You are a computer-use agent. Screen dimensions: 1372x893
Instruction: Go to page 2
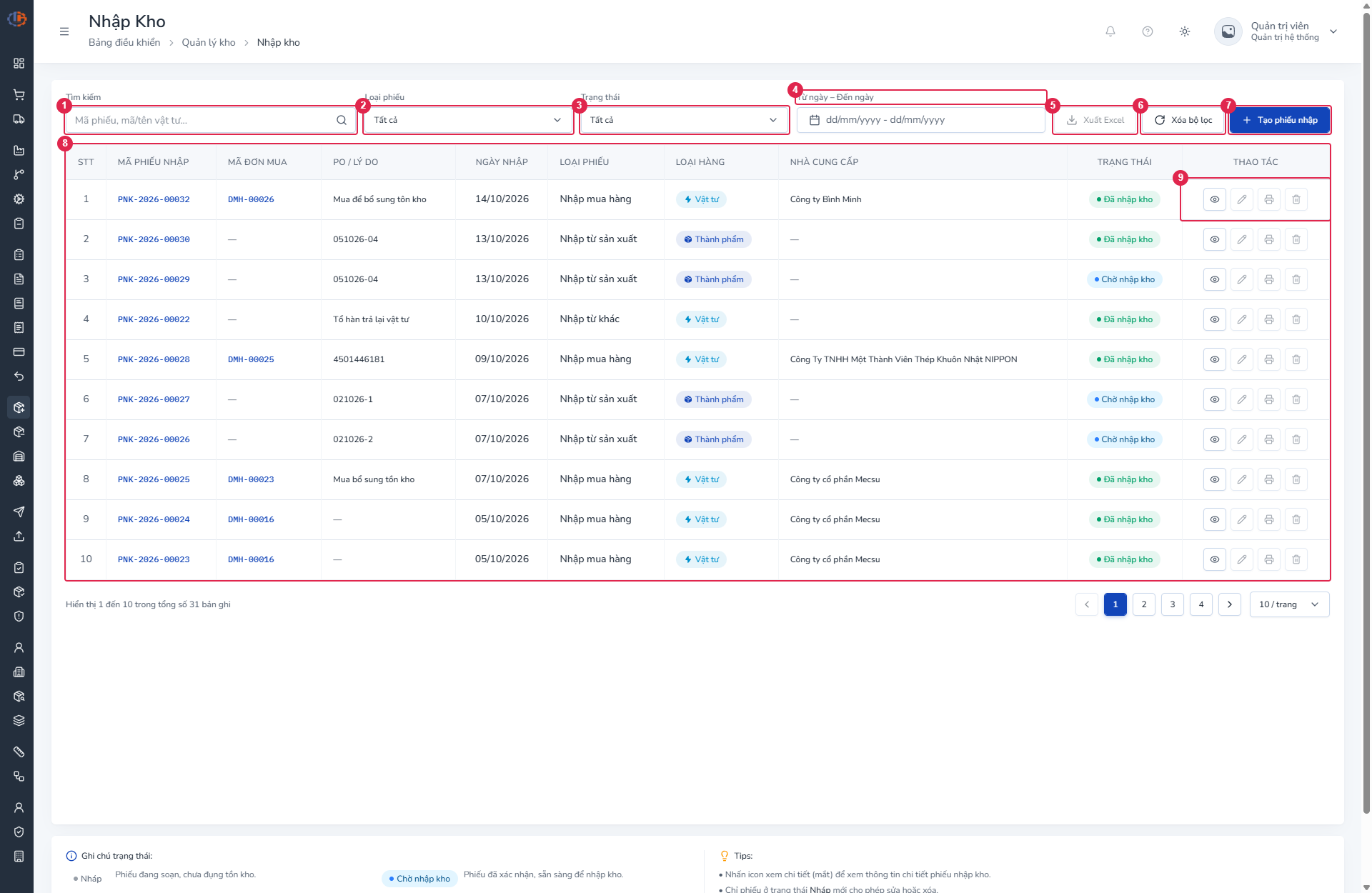click(x=1144, y=604)
